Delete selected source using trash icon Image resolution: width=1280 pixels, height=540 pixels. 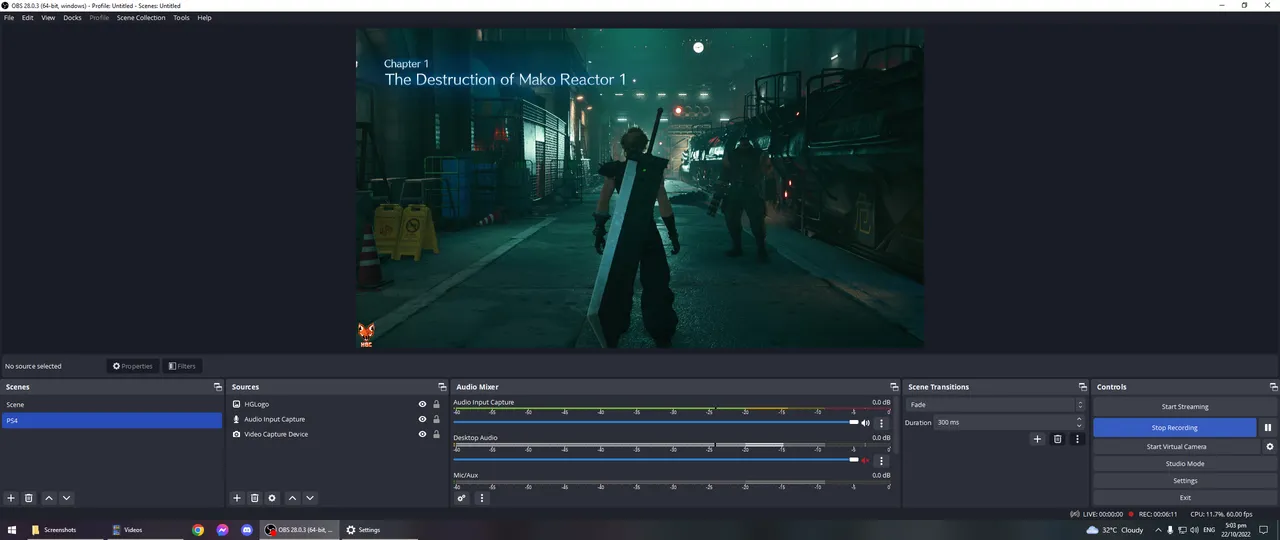(x=254, y=498)
